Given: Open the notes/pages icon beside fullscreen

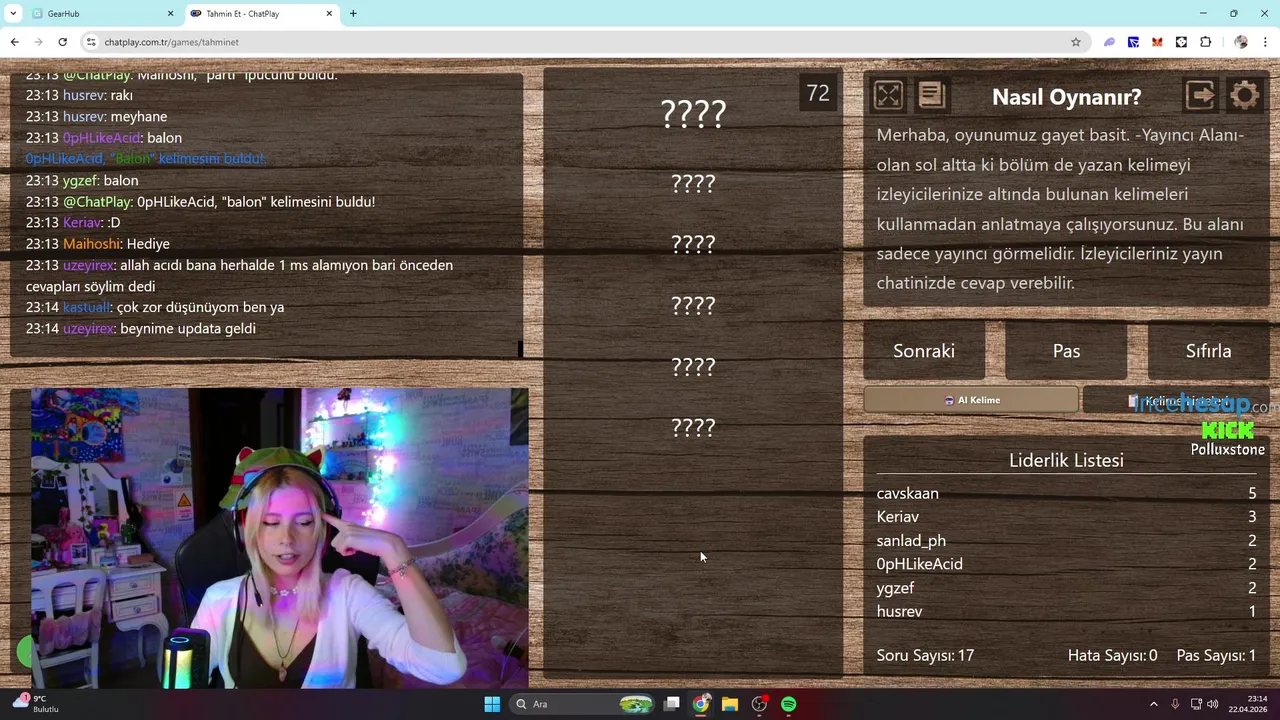Looking at the screenshot, I should coord(931,95).
